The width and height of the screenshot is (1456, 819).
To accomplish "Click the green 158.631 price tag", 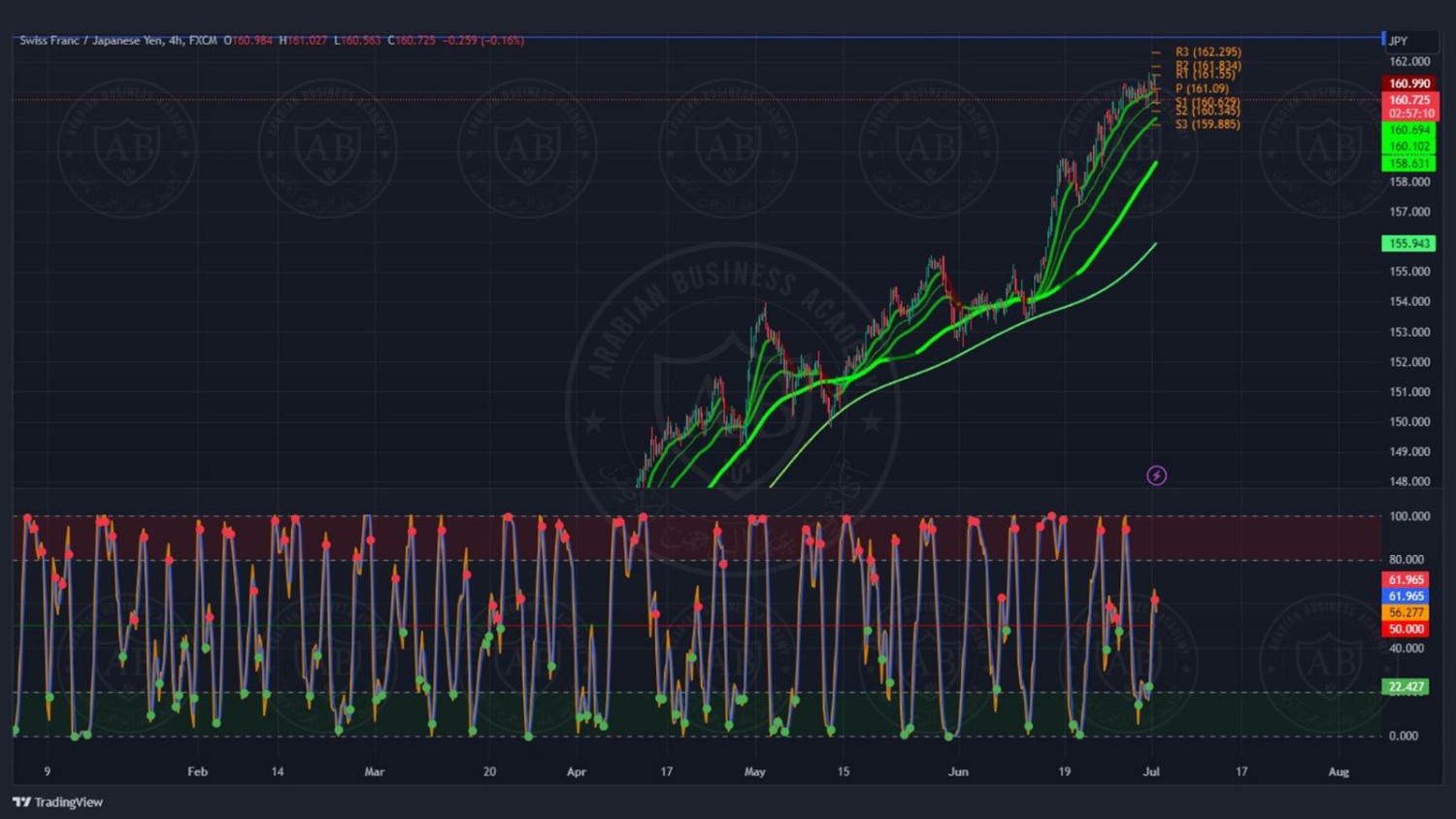I will point(1408,164).
